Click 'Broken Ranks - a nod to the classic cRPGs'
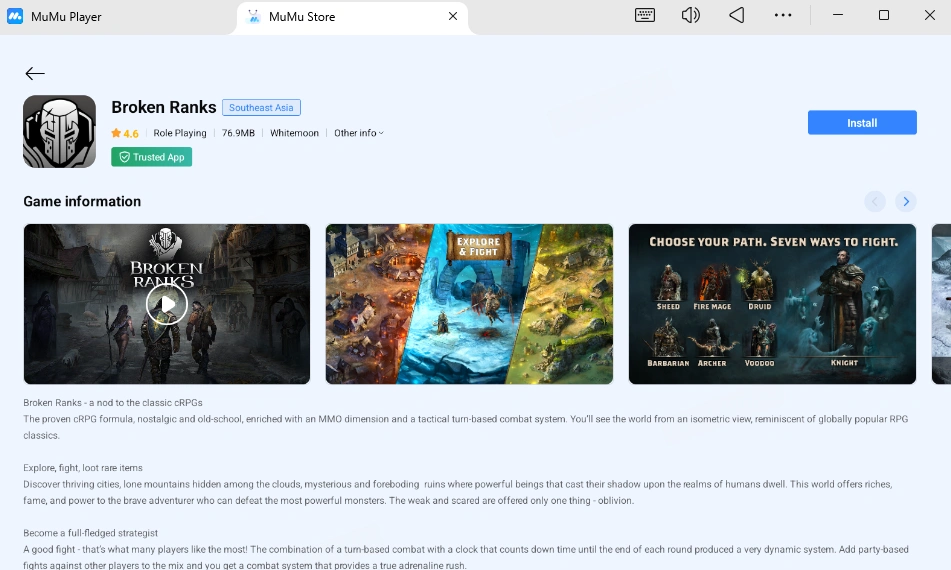This screenshot has height=570, width=951. click(x=113, y=403)
